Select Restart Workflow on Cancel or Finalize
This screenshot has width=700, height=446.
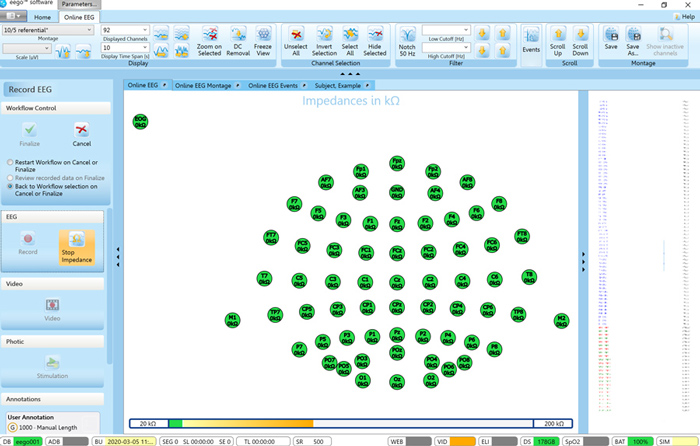tap(10, 162)
